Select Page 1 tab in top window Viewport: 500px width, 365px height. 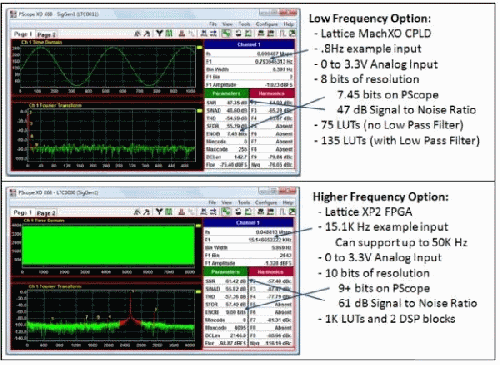tap(23, 34)
